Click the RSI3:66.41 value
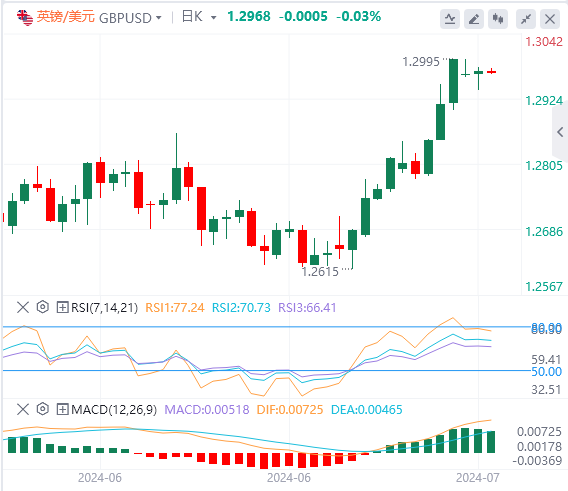The height and width of the screenshot is (491, 568). (x=307, y=308)
